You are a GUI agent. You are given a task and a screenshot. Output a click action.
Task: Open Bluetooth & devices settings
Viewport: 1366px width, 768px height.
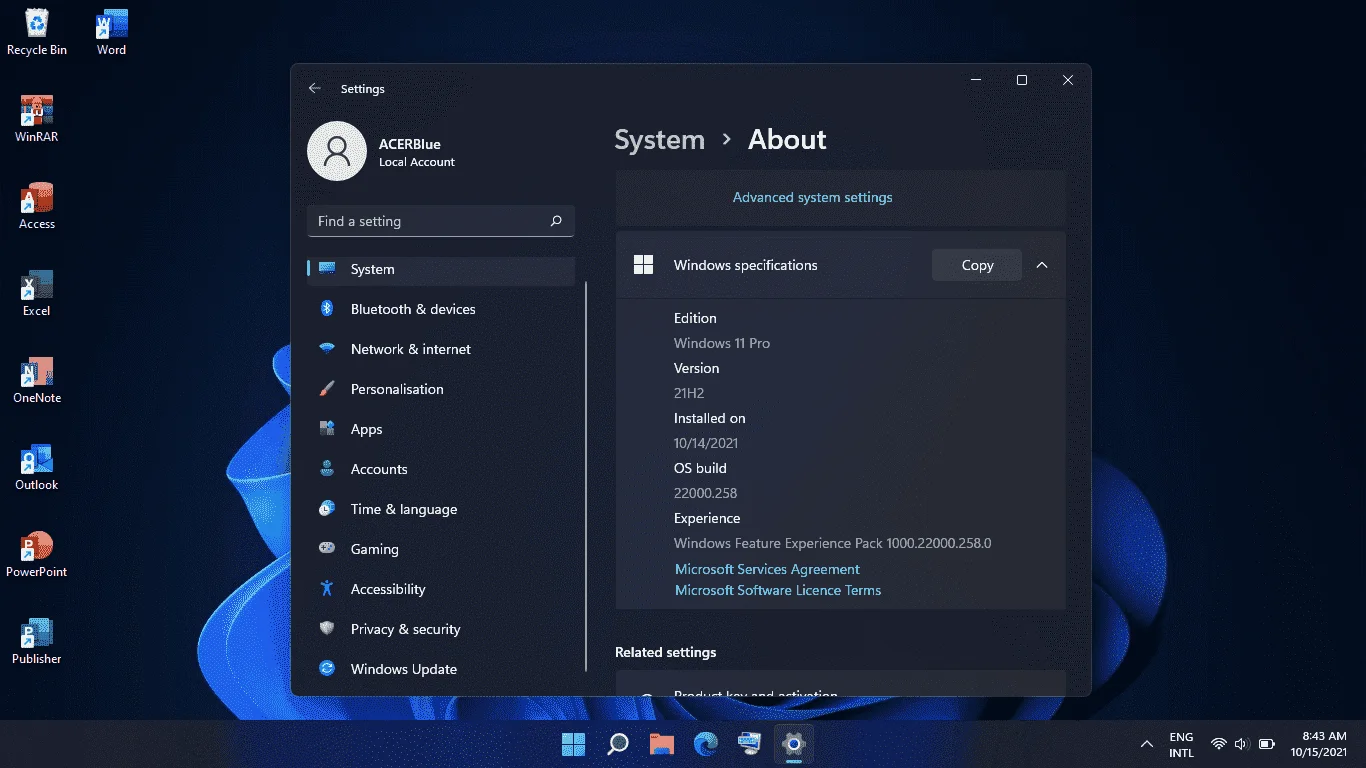pyautogui.click(x=441, y=309)
